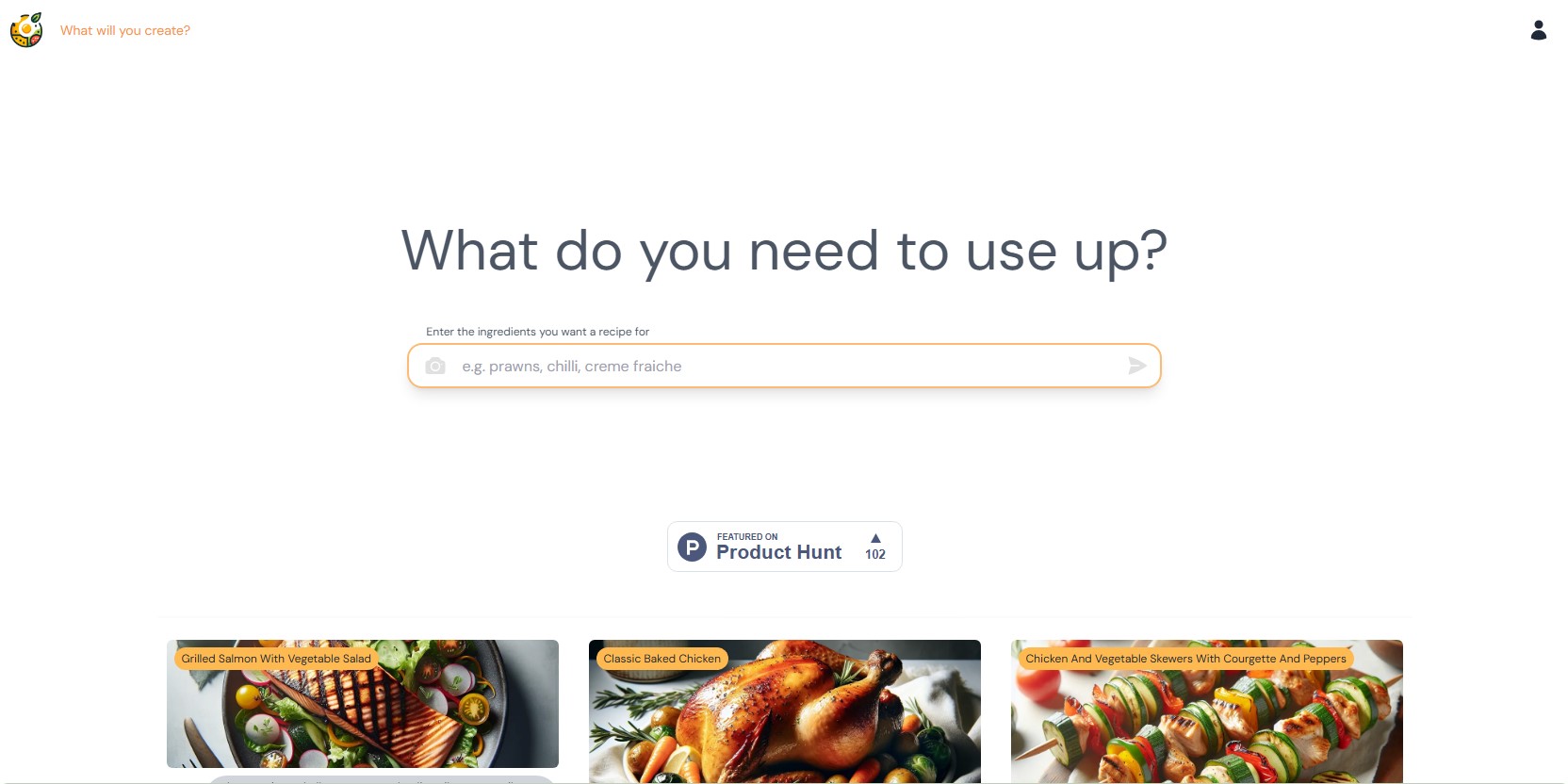Click the upvote triangle on Product Hunt badge
Viewport: 1568px width, 784px height.
point(875,538)
